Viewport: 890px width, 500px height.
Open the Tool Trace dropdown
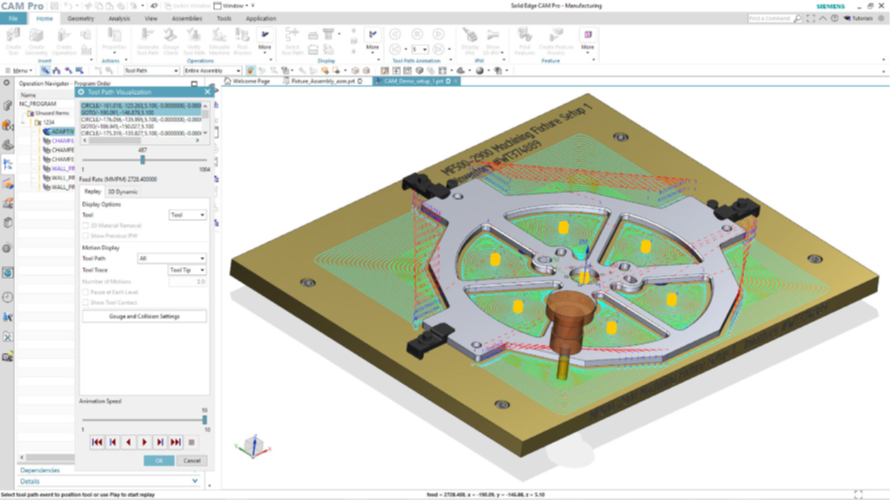click(x=187, y=270)
